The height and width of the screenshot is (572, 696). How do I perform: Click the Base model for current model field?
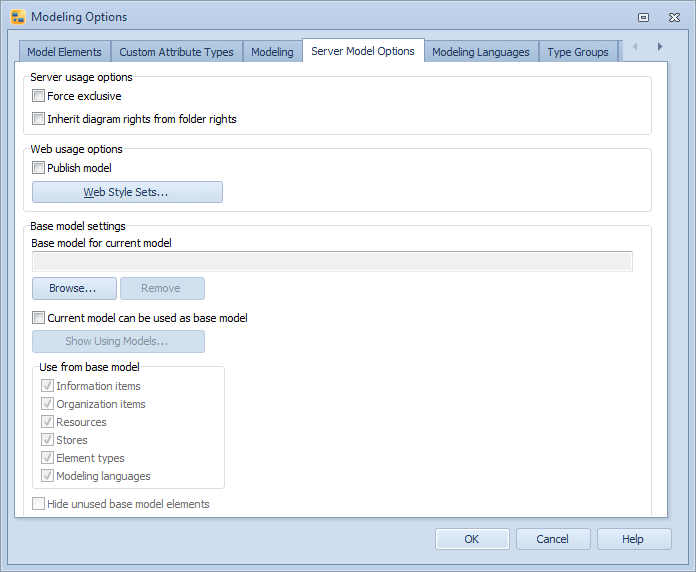click(332, 262)
